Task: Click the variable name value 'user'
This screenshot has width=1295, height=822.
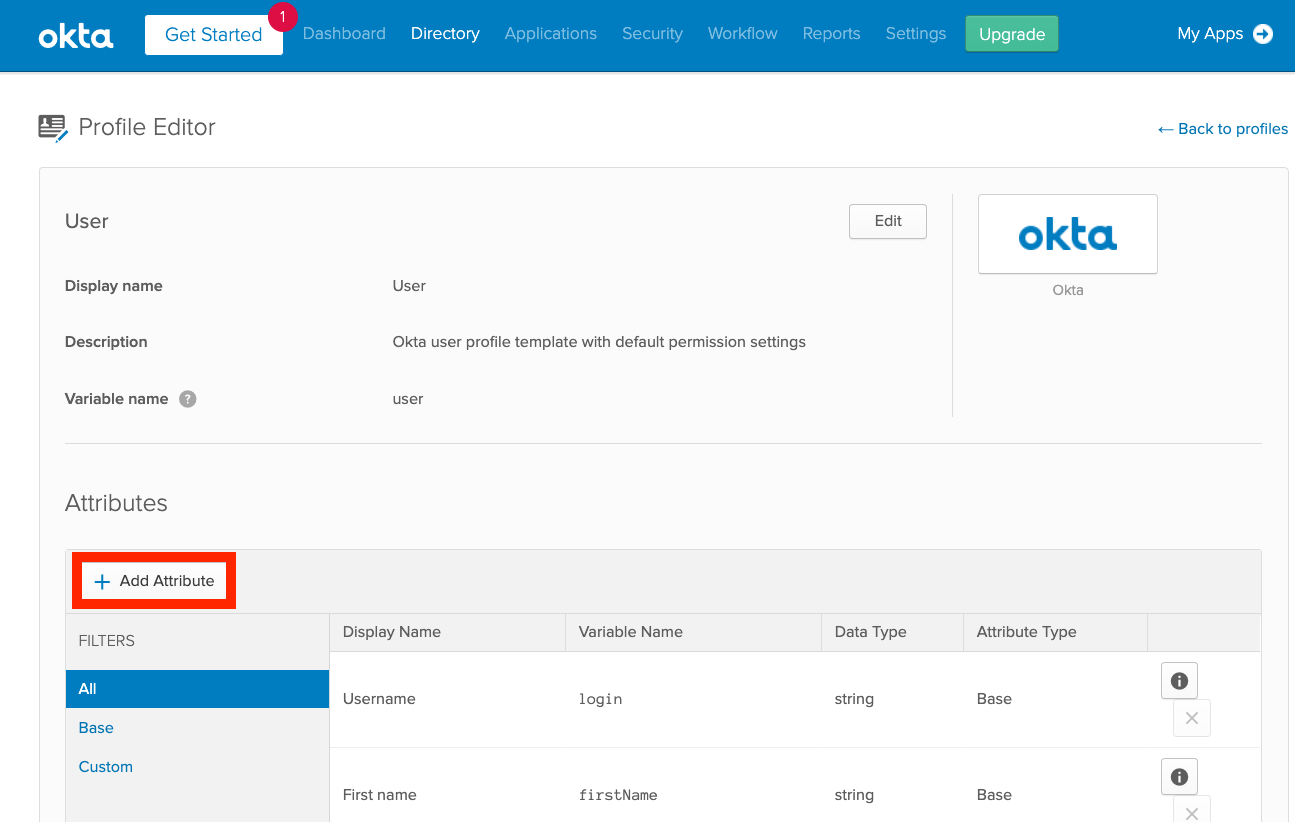Action: coord(408,399)
